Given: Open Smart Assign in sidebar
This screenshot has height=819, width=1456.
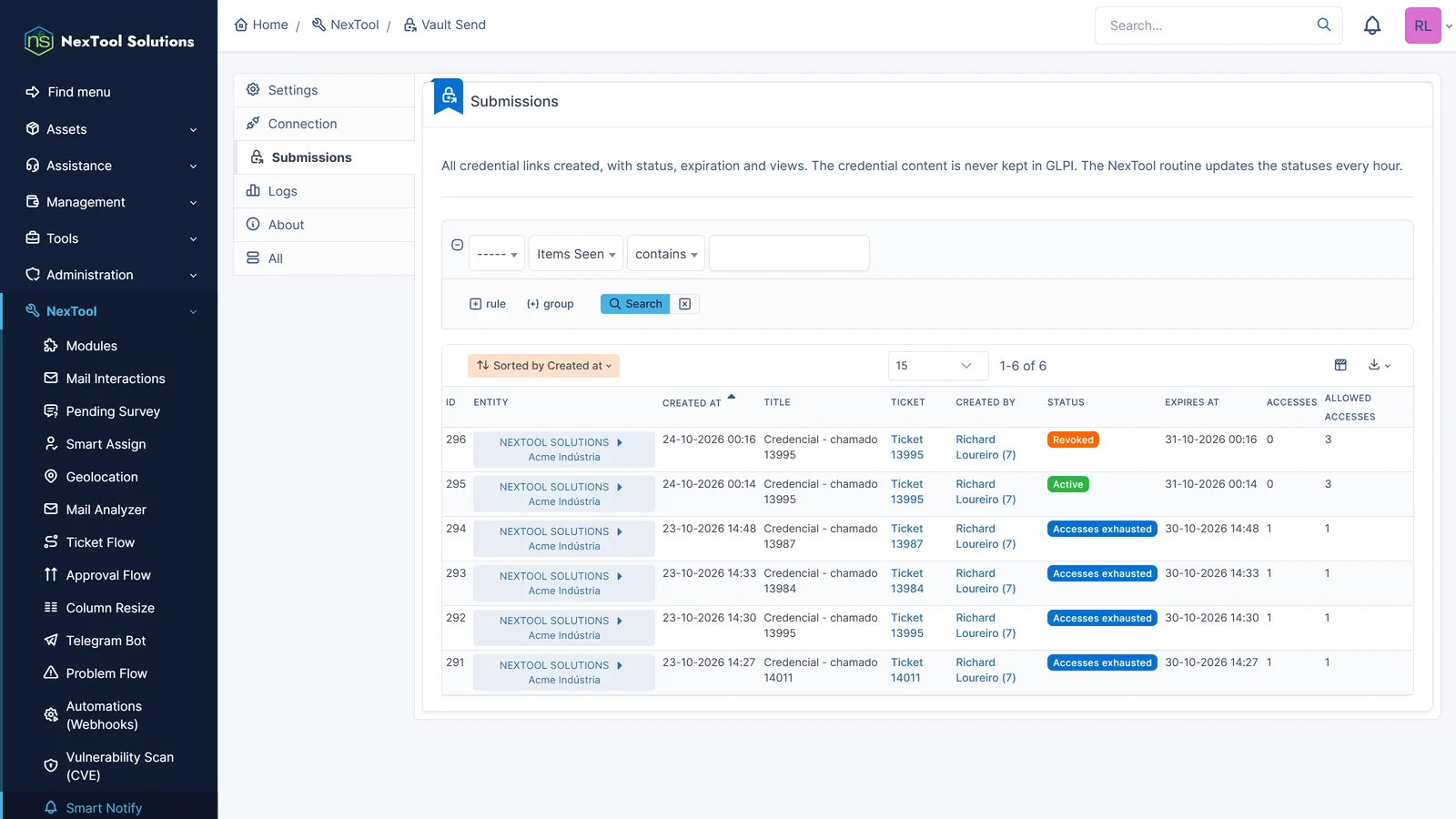Looking at the screenshot, I should (106, 444).
